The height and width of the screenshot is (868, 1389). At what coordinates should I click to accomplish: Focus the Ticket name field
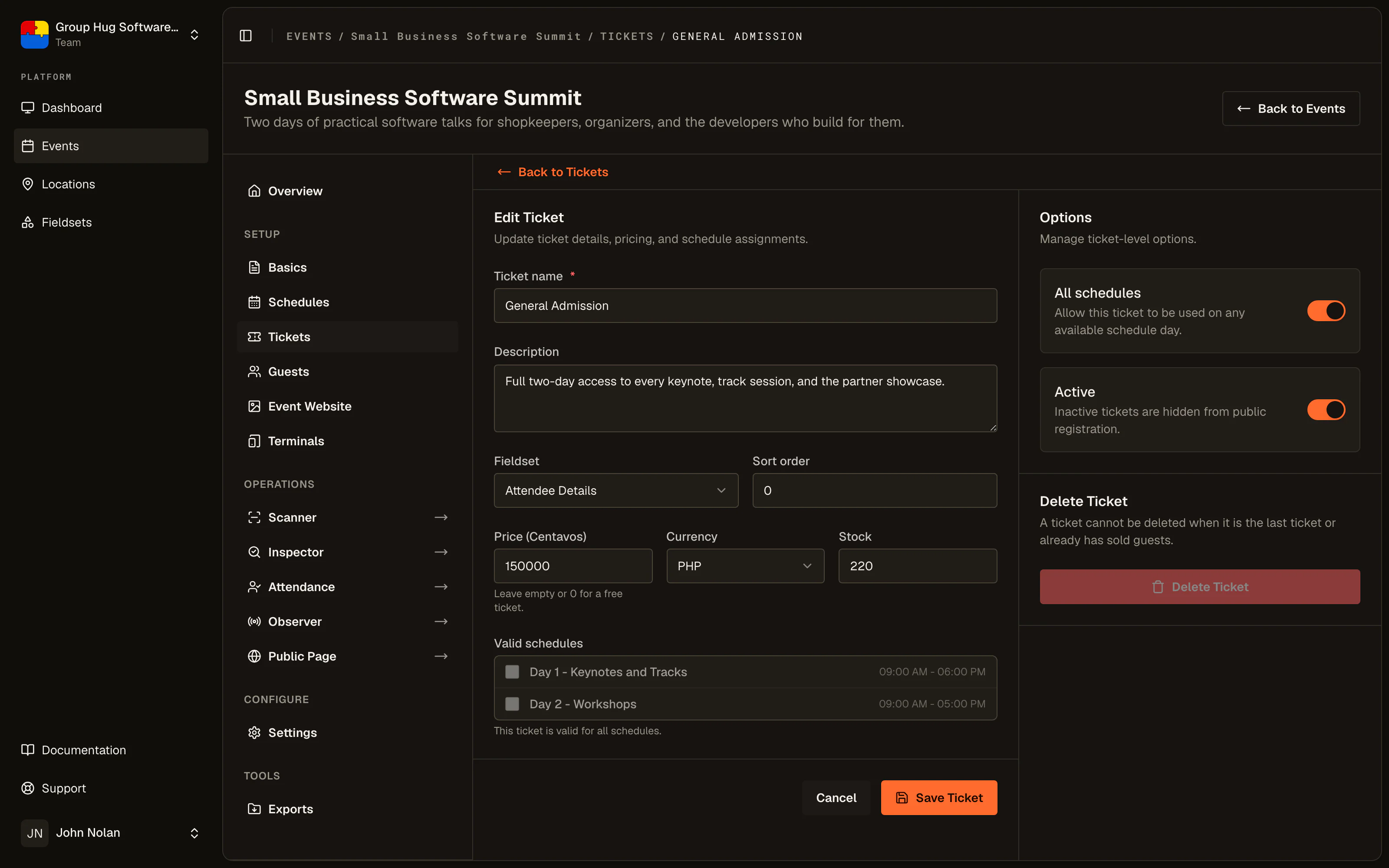[x=745, y=306]
